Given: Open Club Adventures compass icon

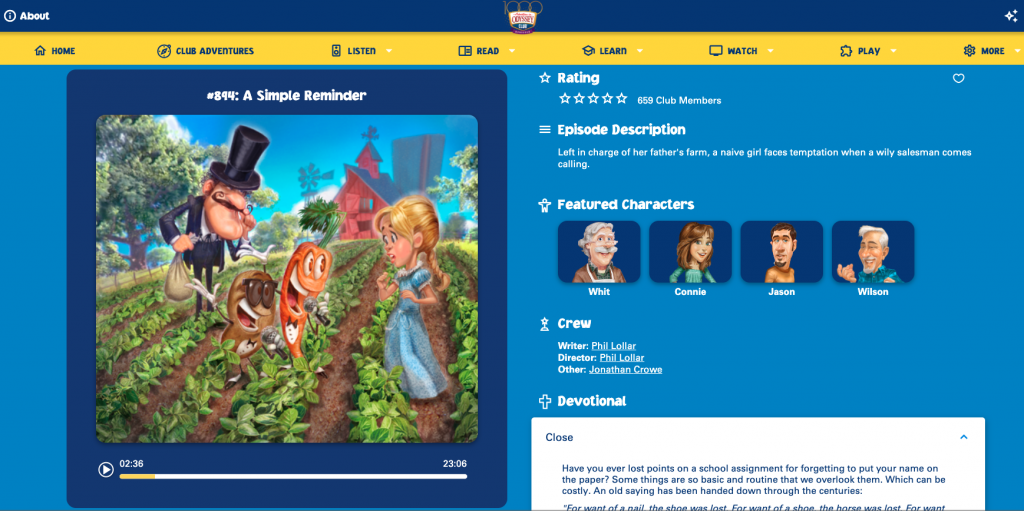Looking at the screenshot, I should pos(164,50).
